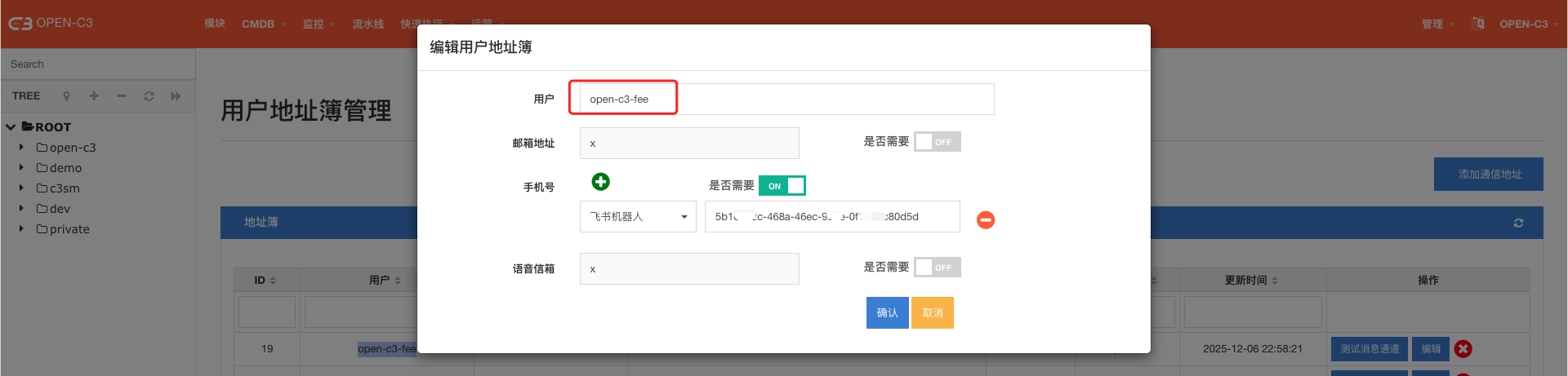Viewport: 1568px width, 376px height.
Task: Toggle the email address required switch
Action: pos(937,142)
